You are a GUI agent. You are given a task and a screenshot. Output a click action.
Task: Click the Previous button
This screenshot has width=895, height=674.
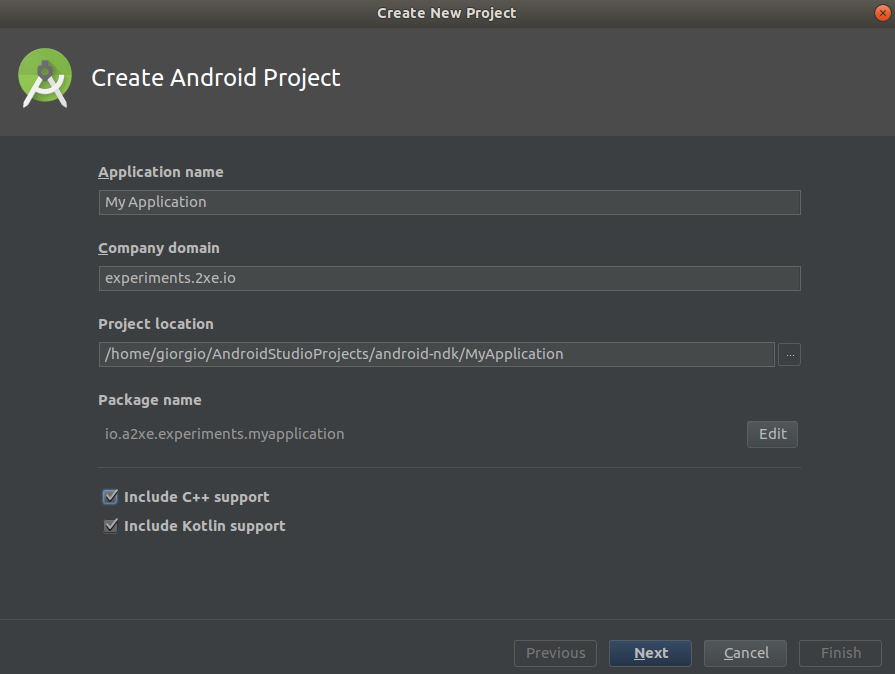[555, 653]
